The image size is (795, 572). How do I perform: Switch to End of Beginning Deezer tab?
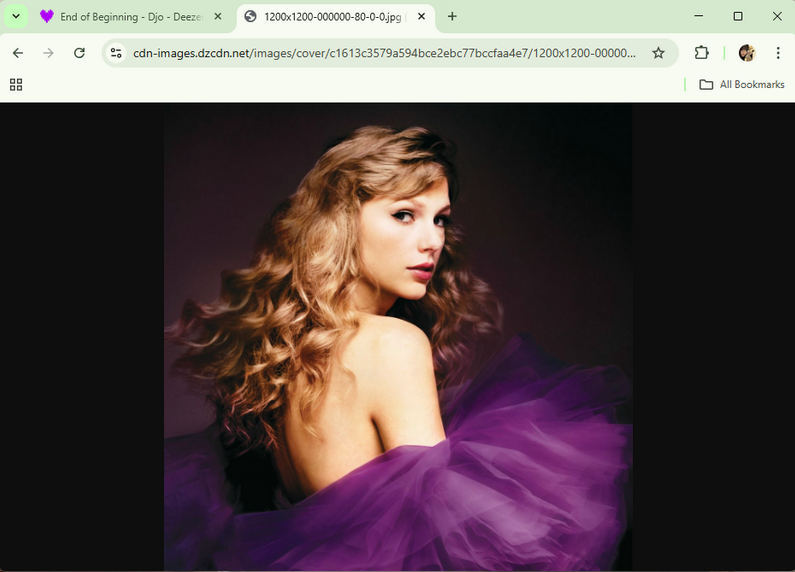[131, 17]
